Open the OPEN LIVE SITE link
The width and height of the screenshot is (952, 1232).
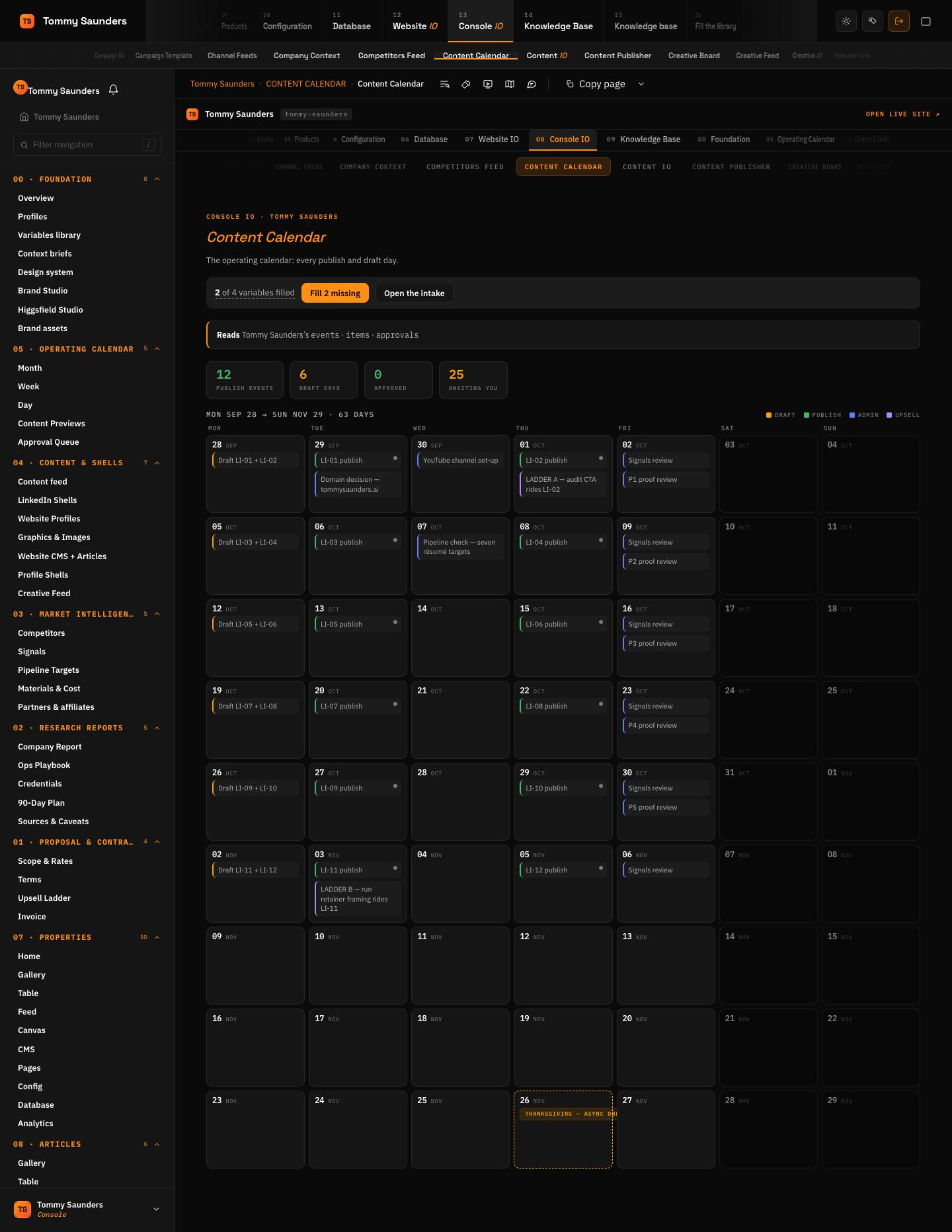point(902,114)
